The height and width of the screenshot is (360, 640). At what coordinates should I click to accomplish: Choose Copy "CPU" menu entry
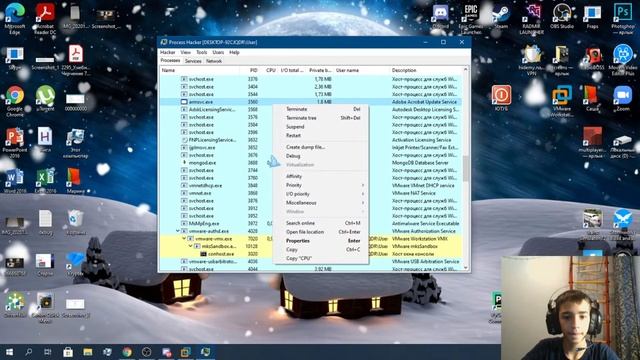pos(321,258)
